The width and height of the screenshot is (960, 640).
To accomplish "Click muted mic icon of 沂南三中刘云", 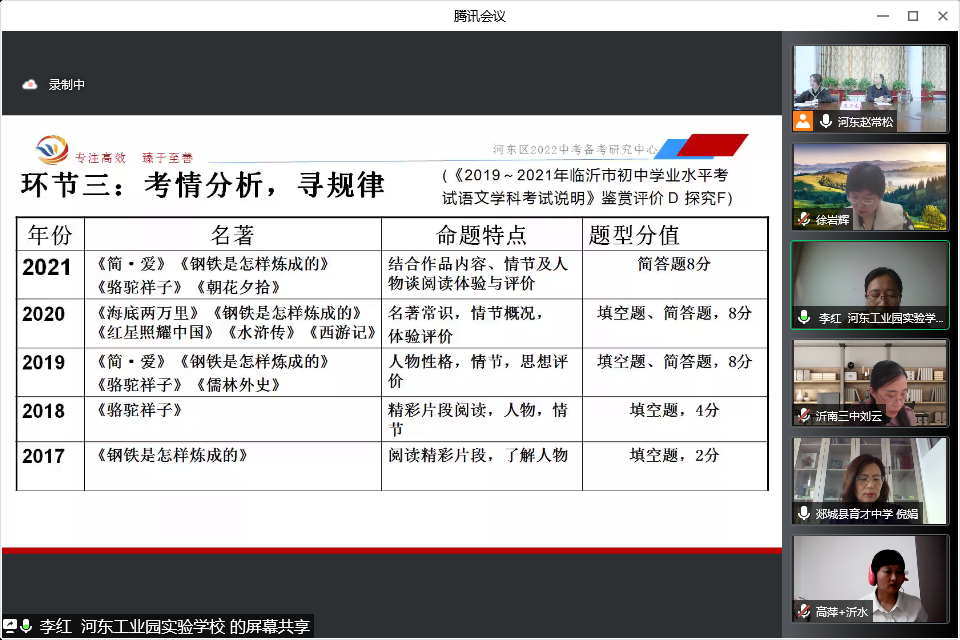I will pos(804,415).
